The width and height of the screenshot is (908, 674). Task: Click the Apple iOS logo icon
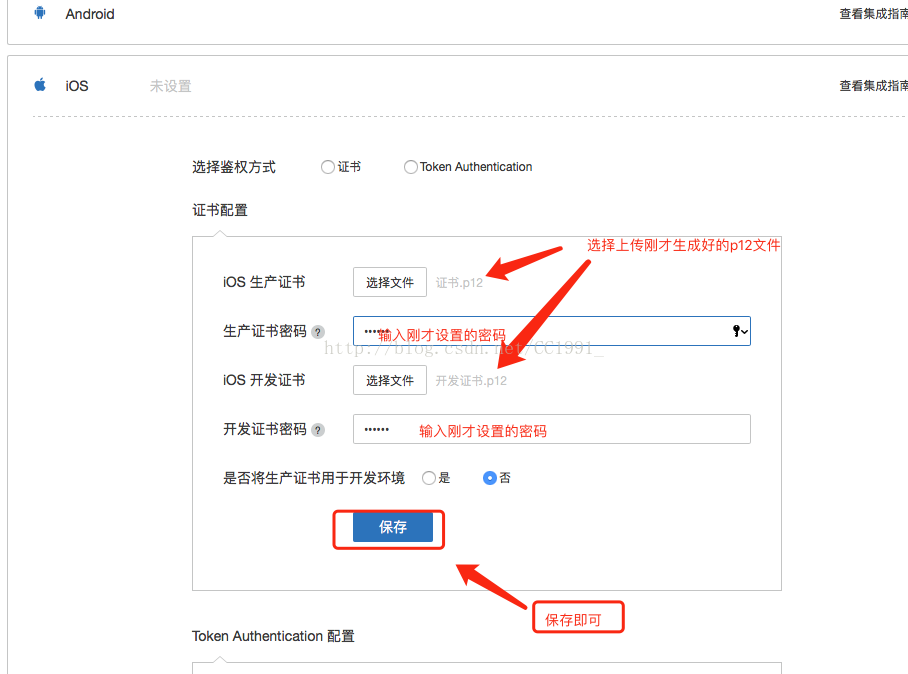tap(40, 85)
